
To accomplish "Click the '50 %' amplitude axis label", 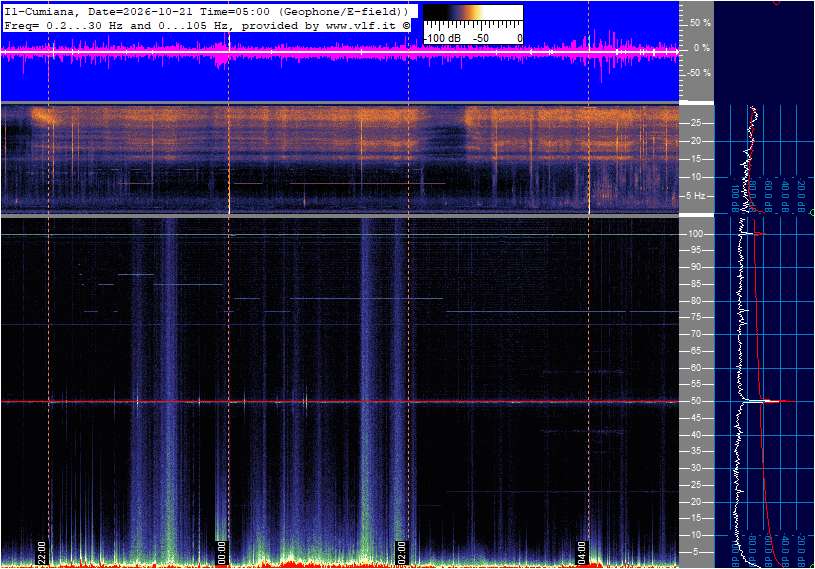I will coord(700,23).
